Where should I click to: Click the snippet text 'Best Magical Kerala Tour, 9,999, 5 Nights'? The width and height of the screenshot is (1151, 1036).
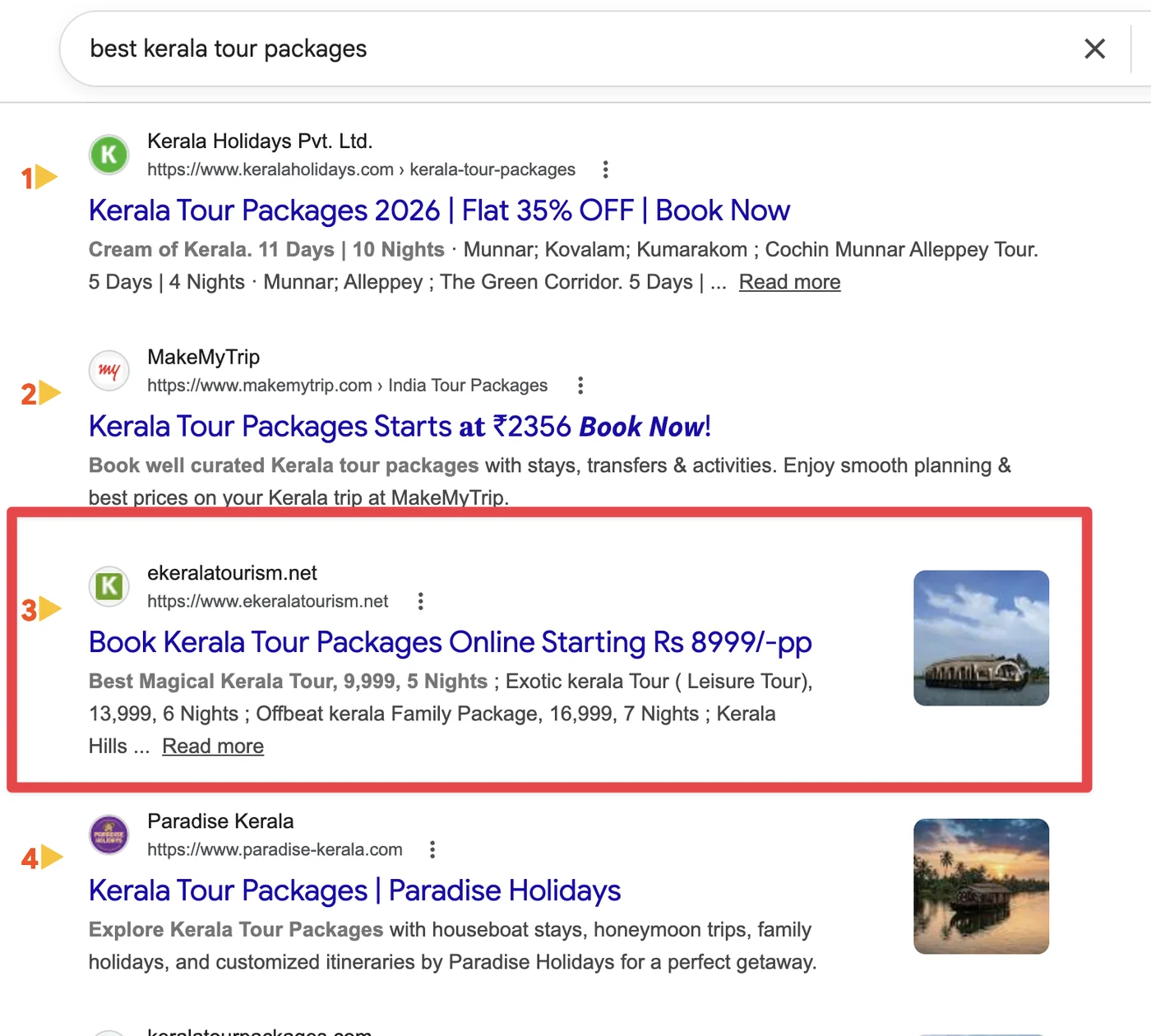coord(288,682)
